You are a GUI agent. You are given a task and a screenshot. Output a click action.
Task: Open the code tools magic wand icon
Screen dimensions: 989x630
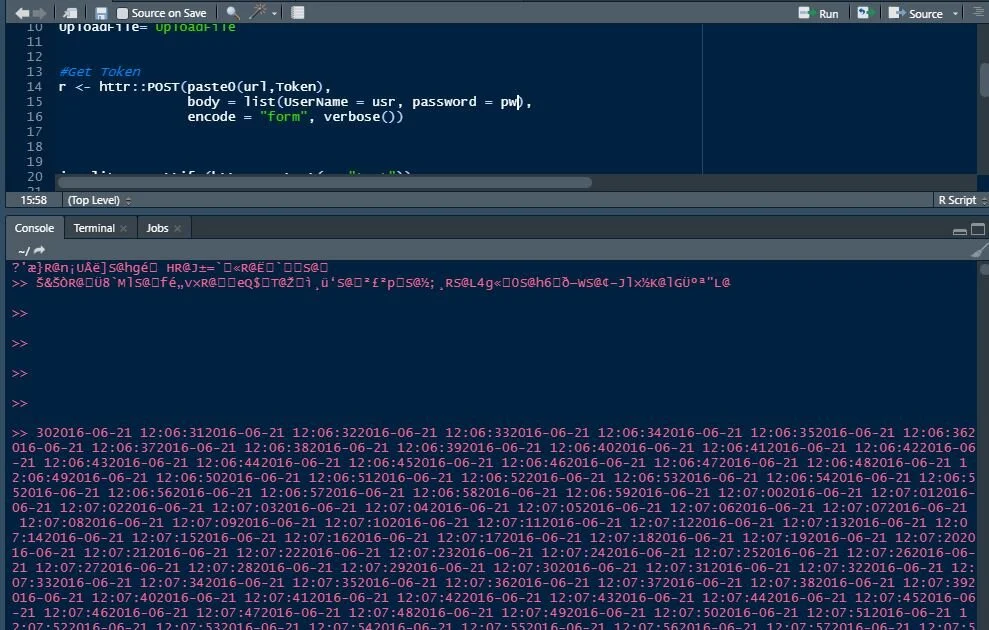point(257,12)
